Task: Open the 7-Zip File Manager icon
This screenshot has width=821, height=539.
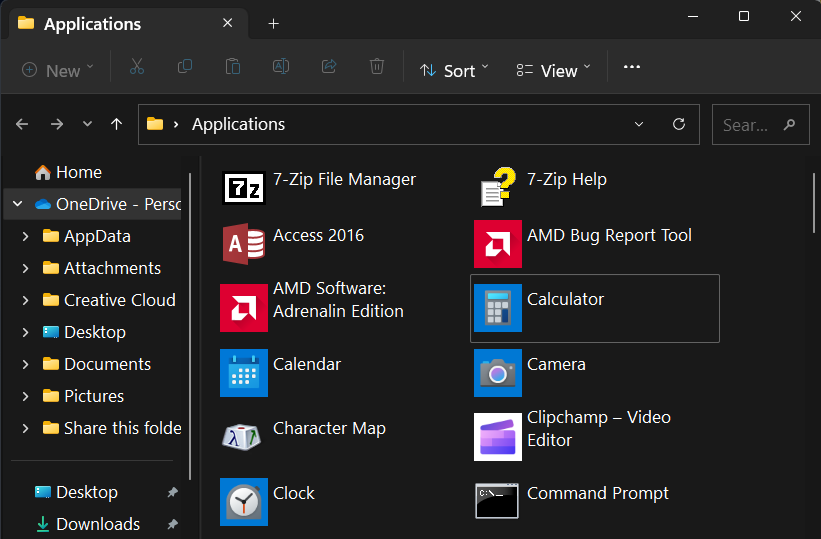Action: click(243, 188)
